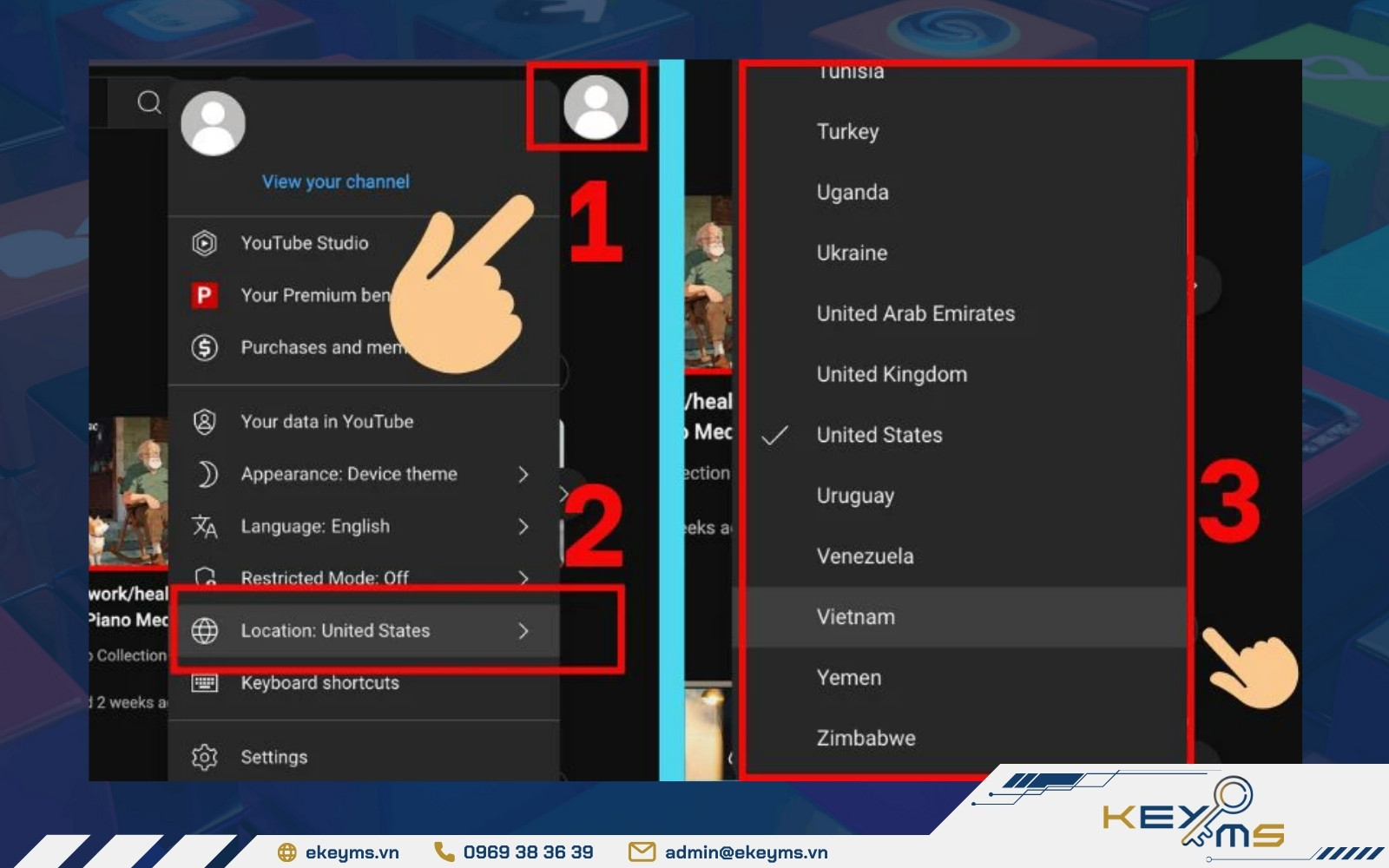The width and height of the screenshot is (1389, 868).
Task: Open Keyboard shortcuts menu item
Action: pyautogui.click(x=364, y=682)
